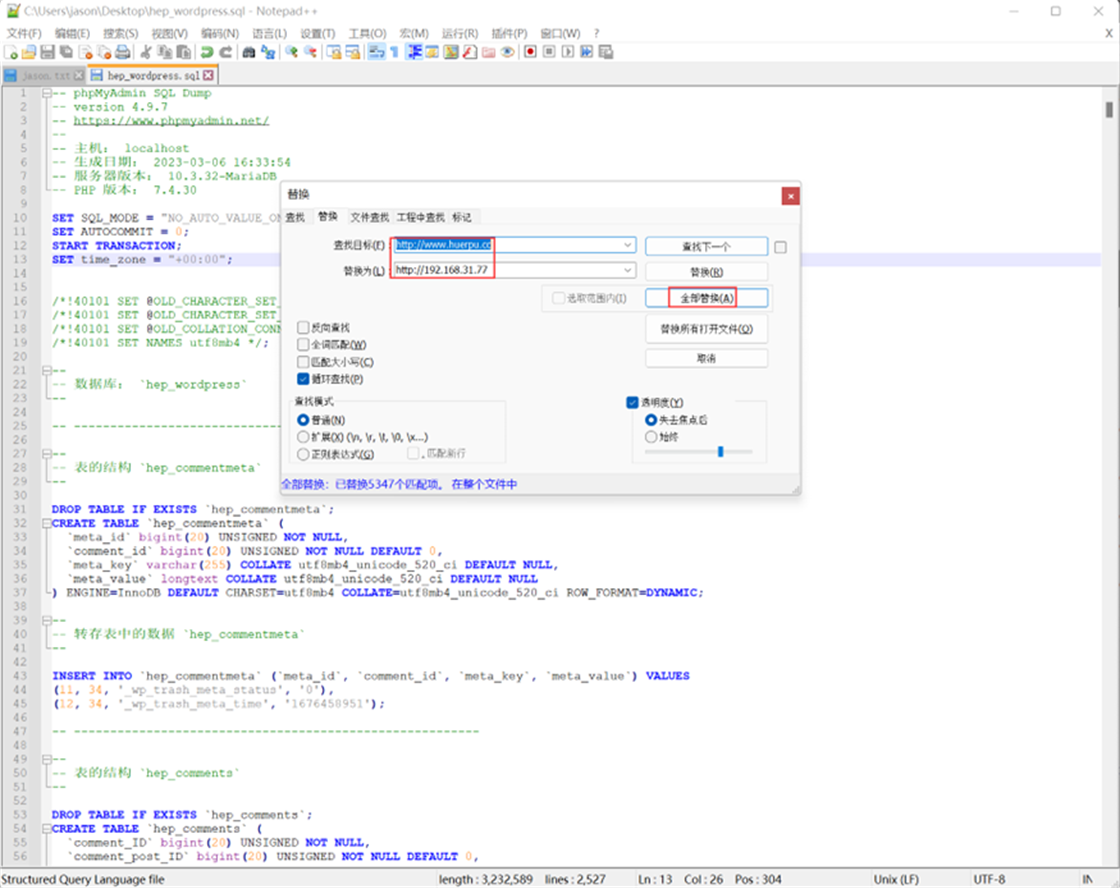Click the Close document toolbar icon
Screen dimensions: 1120x888
85,52
